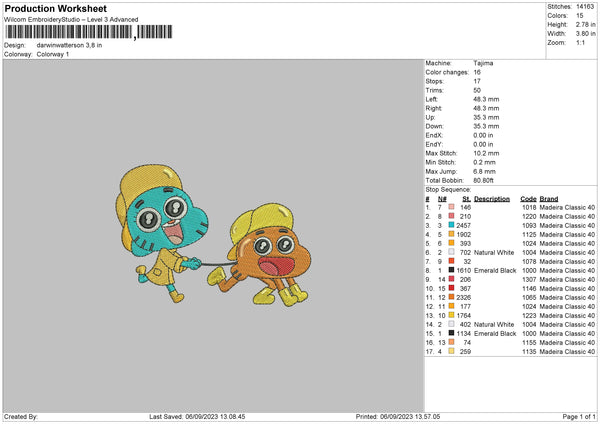Click 'Printed: 06/09/2023 13.57.05' footer text

(398, 416)
